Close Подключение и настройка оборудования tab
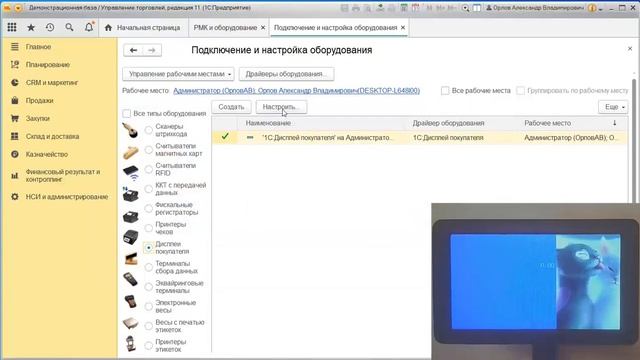This screenshot has width=640, height=360. (x=403, y=27)
